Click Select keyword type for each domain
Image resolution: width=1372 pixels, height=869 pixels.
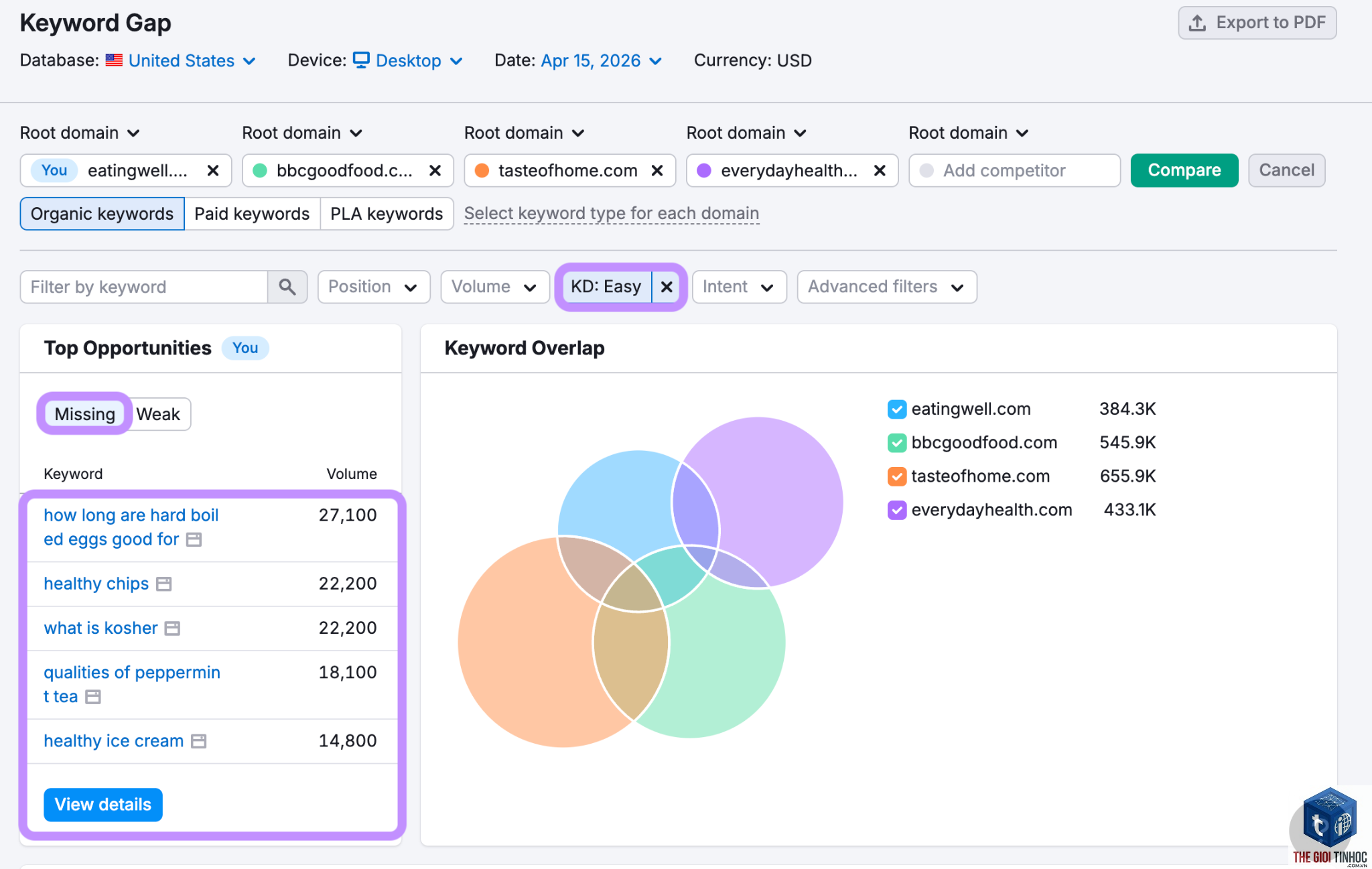pyautogui.click(x=612, y=214)
